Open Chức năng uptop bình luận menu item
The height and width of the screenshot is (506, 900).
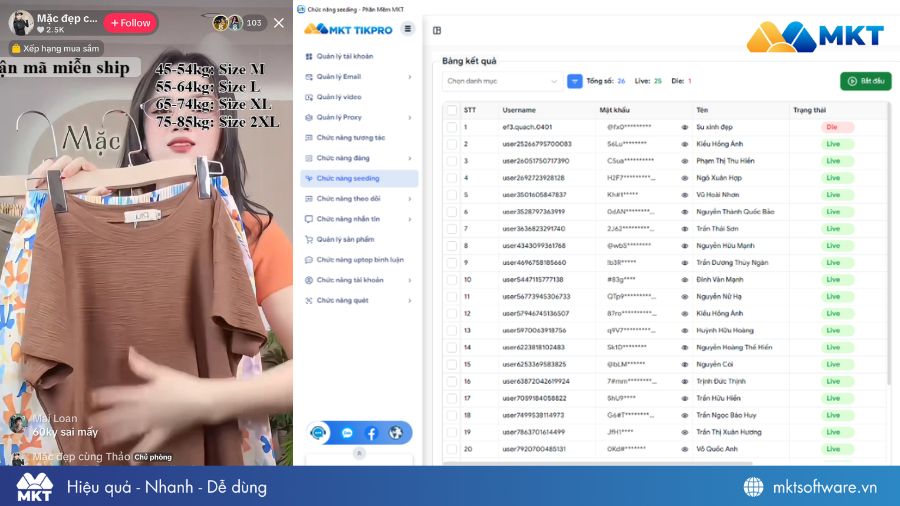pyautogui.click(x=359, y=260)
